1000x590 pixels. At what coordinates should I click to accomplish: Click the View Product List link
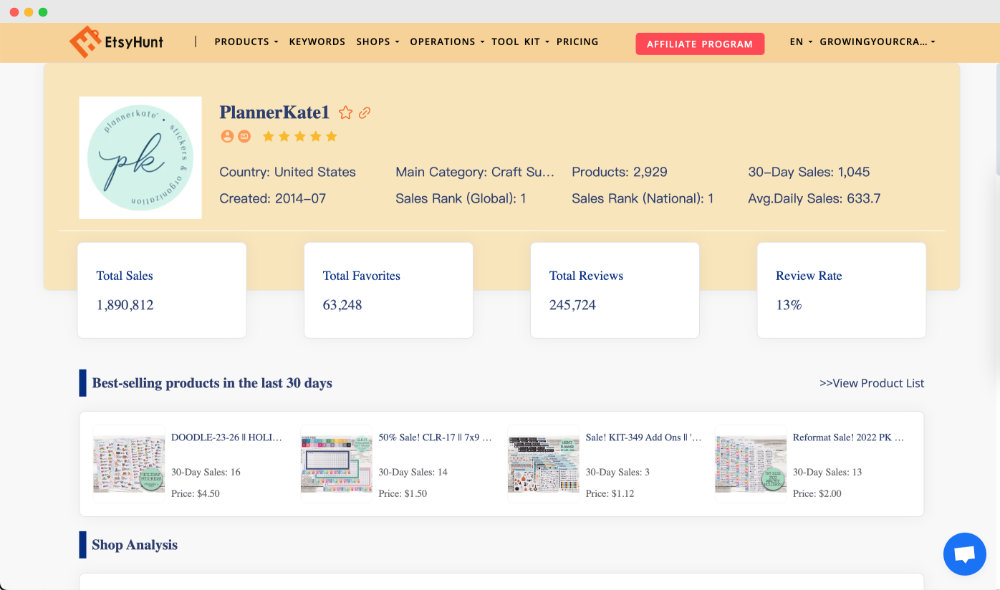871,383
